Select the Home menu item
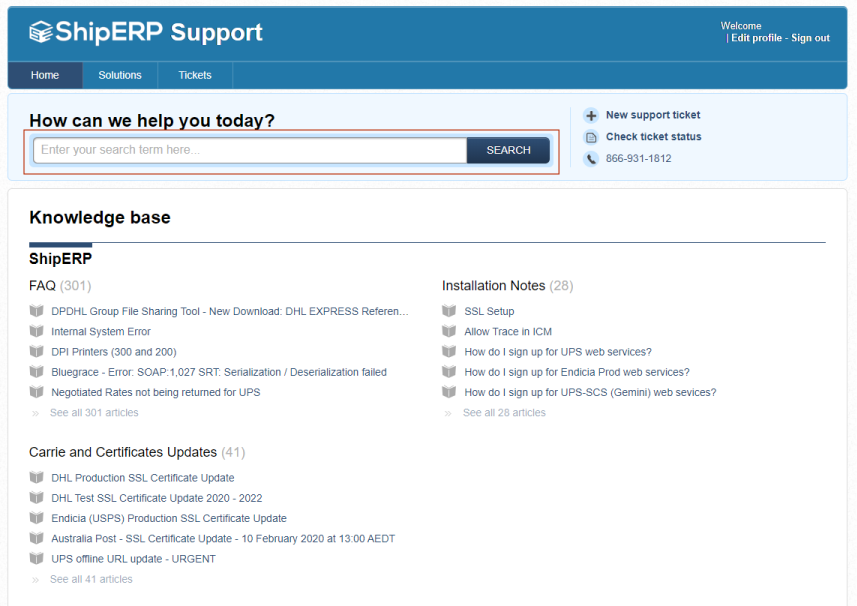Screen dimensions: 857x606 (44, 75)
